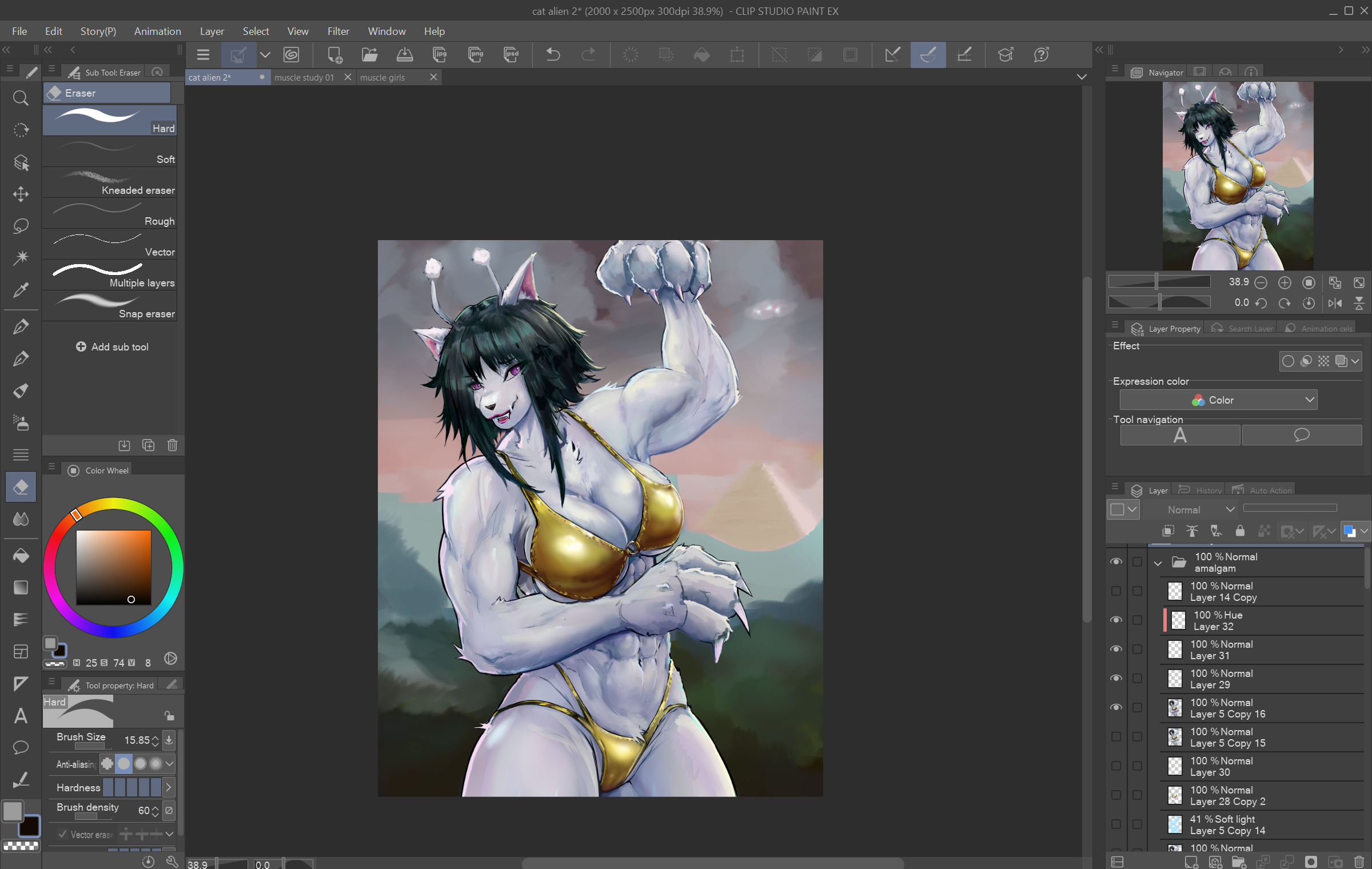This screenshot has width=1372, height=869.
Task: Click the Redo arrow in command bar
Action: (x=588, y=55)
